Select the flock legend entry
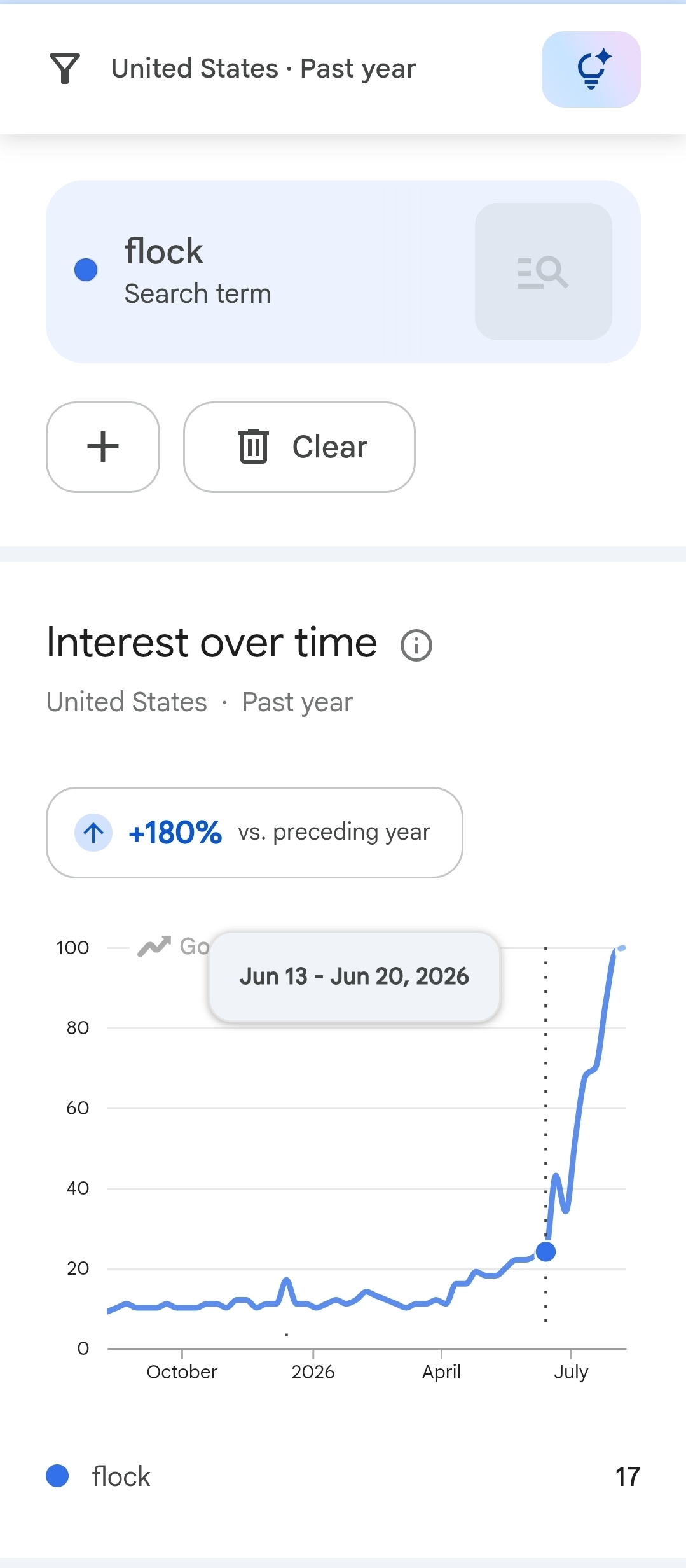Viewport: 686px width, 1568px height. [343, 1476]
